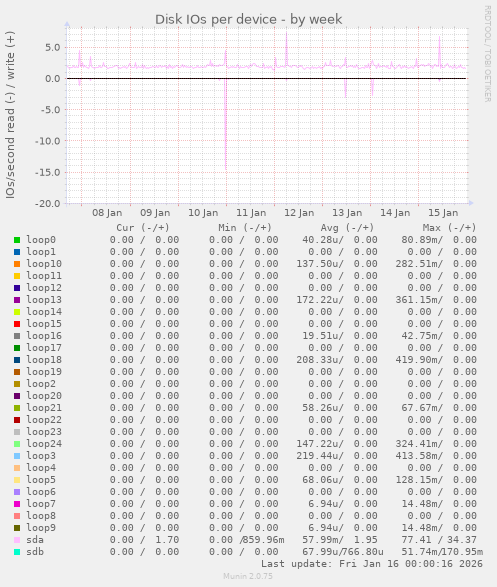The width and height of the screenshot is (497, 587).
Task: Click the Munin 2.0.75 footer text
Action: 248,576
